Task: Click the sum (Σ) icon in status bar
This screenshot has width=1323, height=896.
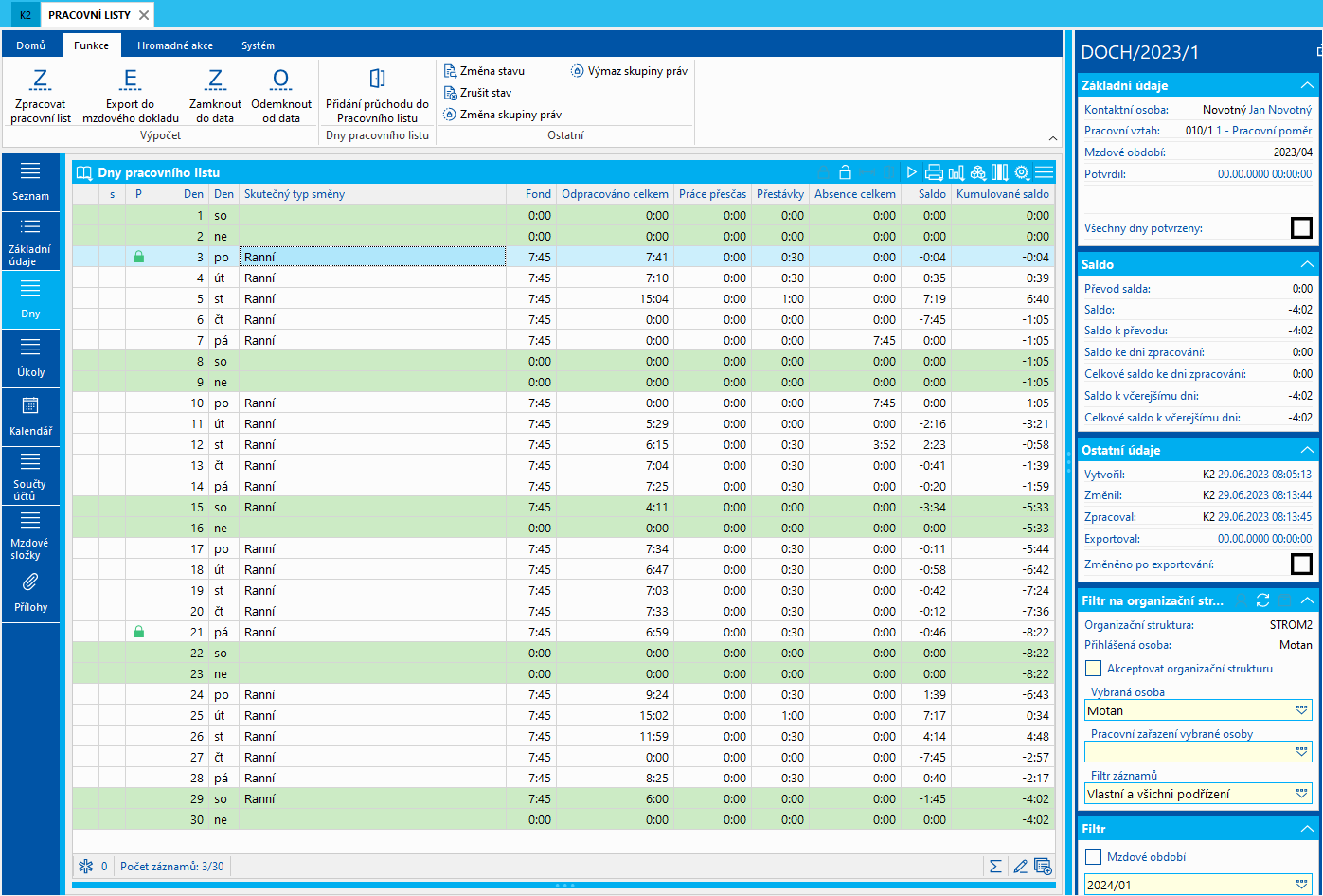Action: 995,866
